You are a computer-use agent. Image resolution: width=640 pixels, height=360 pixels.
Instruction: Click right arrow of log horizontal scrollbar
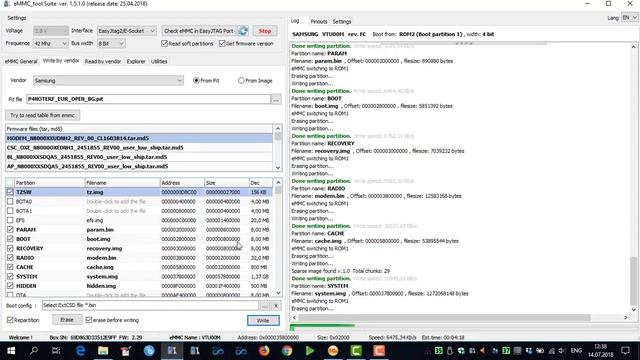626,317
